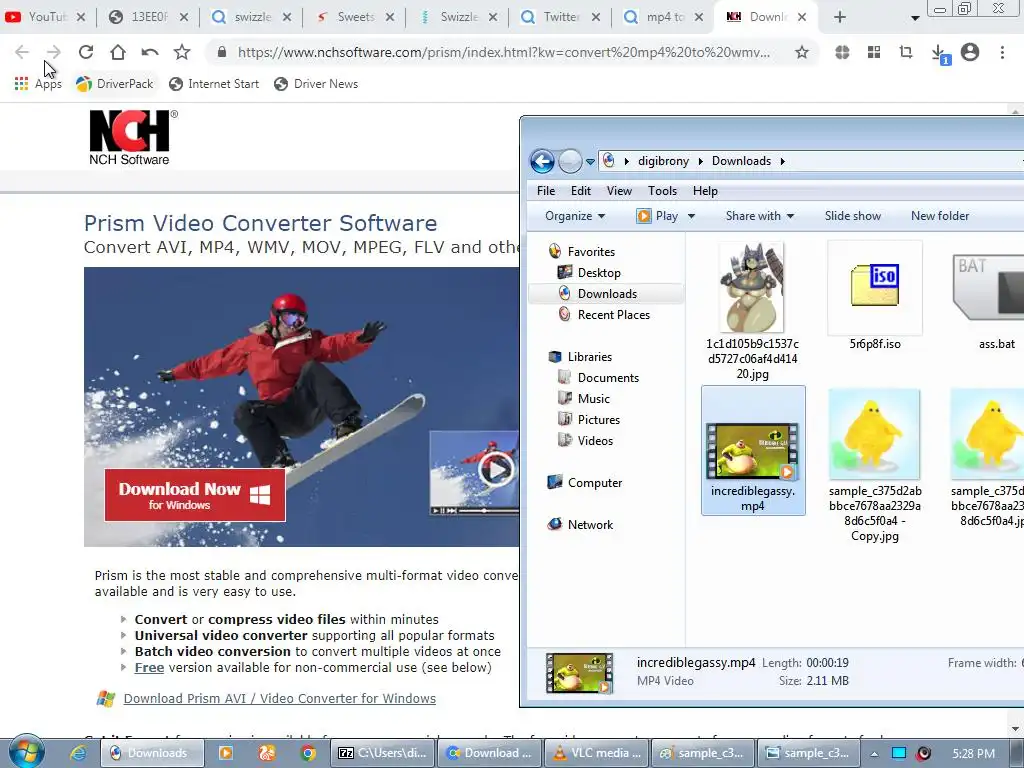Open Internet Explorer from the taskbar
The image size is (1024, 768).
pos(78,753)
